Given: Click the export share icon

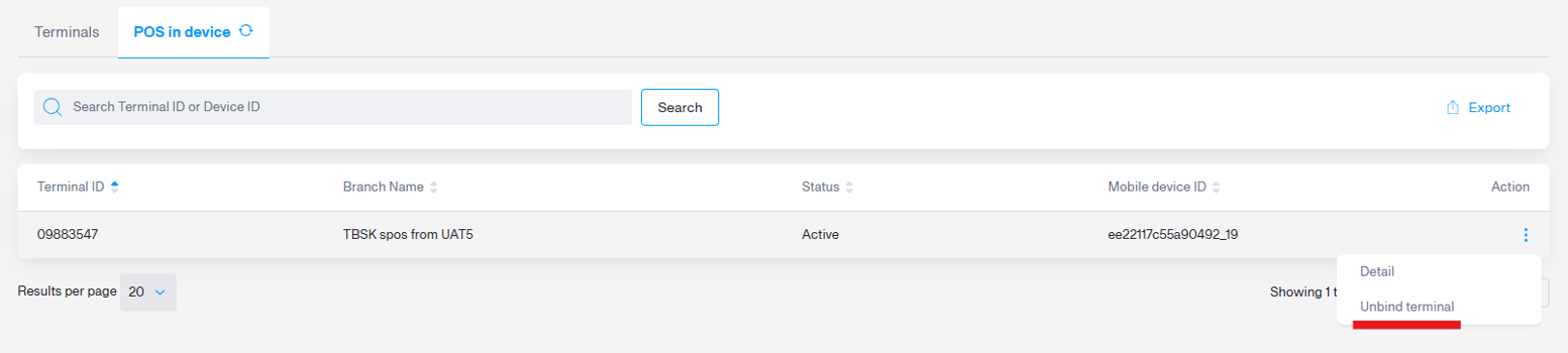Looking at the screenshot, I should tap(1452, 107).
